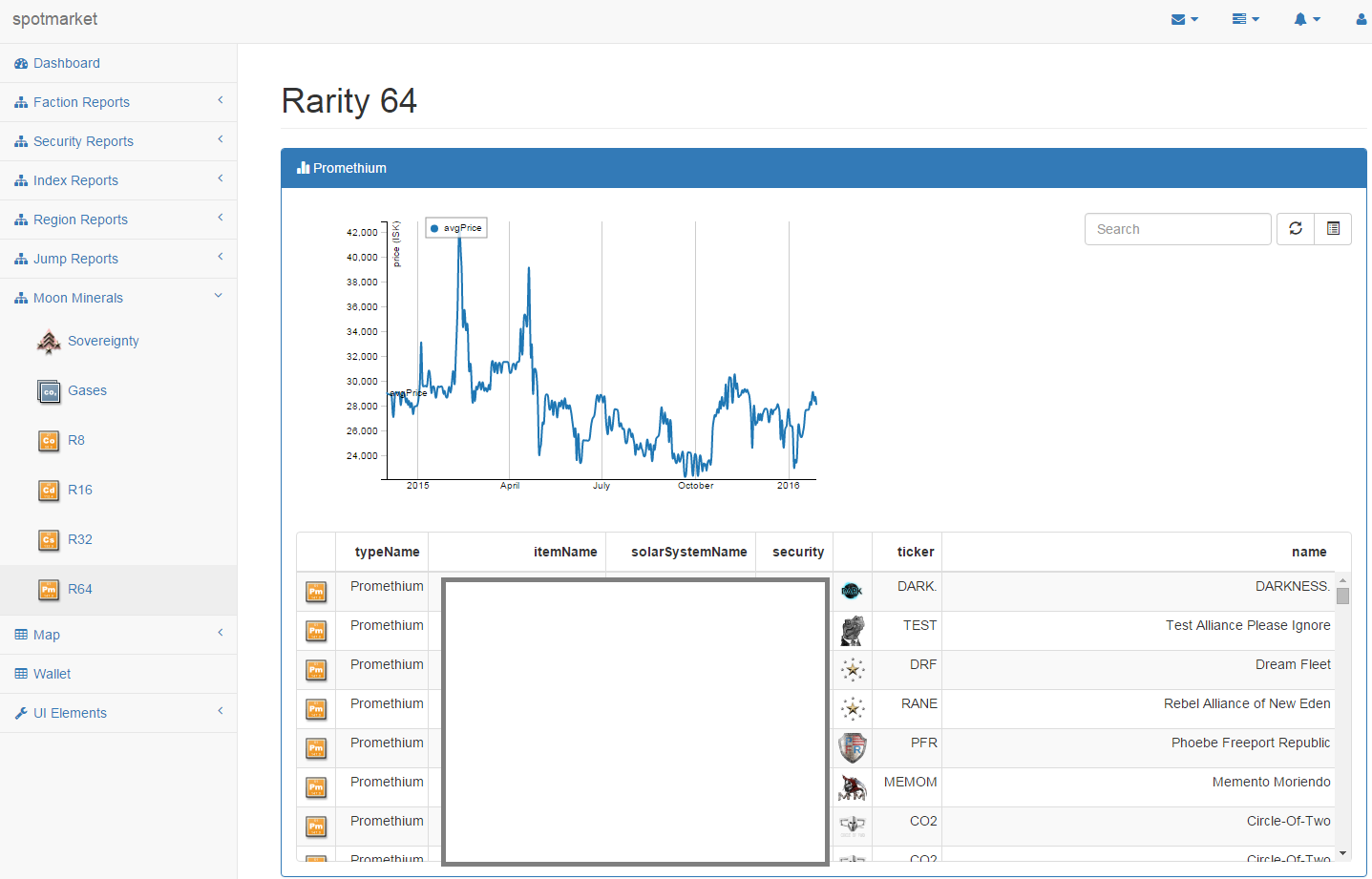Click the refresh table icon button

point(1295,229)
